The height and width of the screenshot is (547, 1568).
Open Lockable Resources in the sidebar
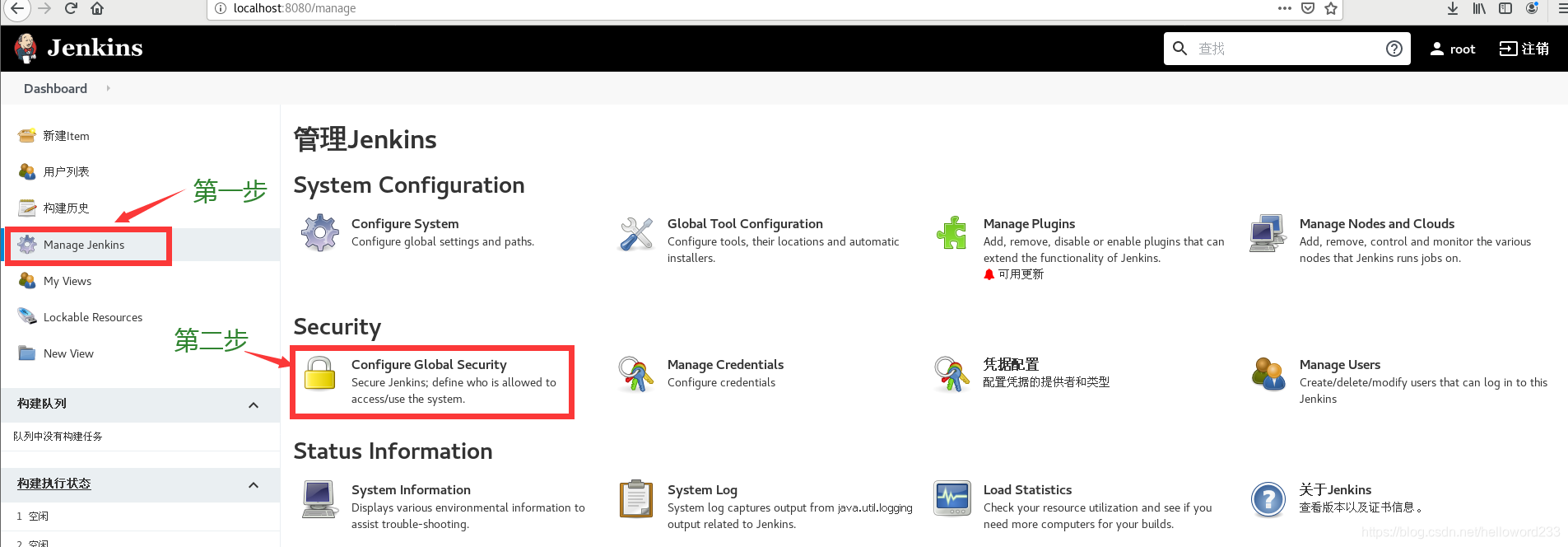[x=93, y=317]
